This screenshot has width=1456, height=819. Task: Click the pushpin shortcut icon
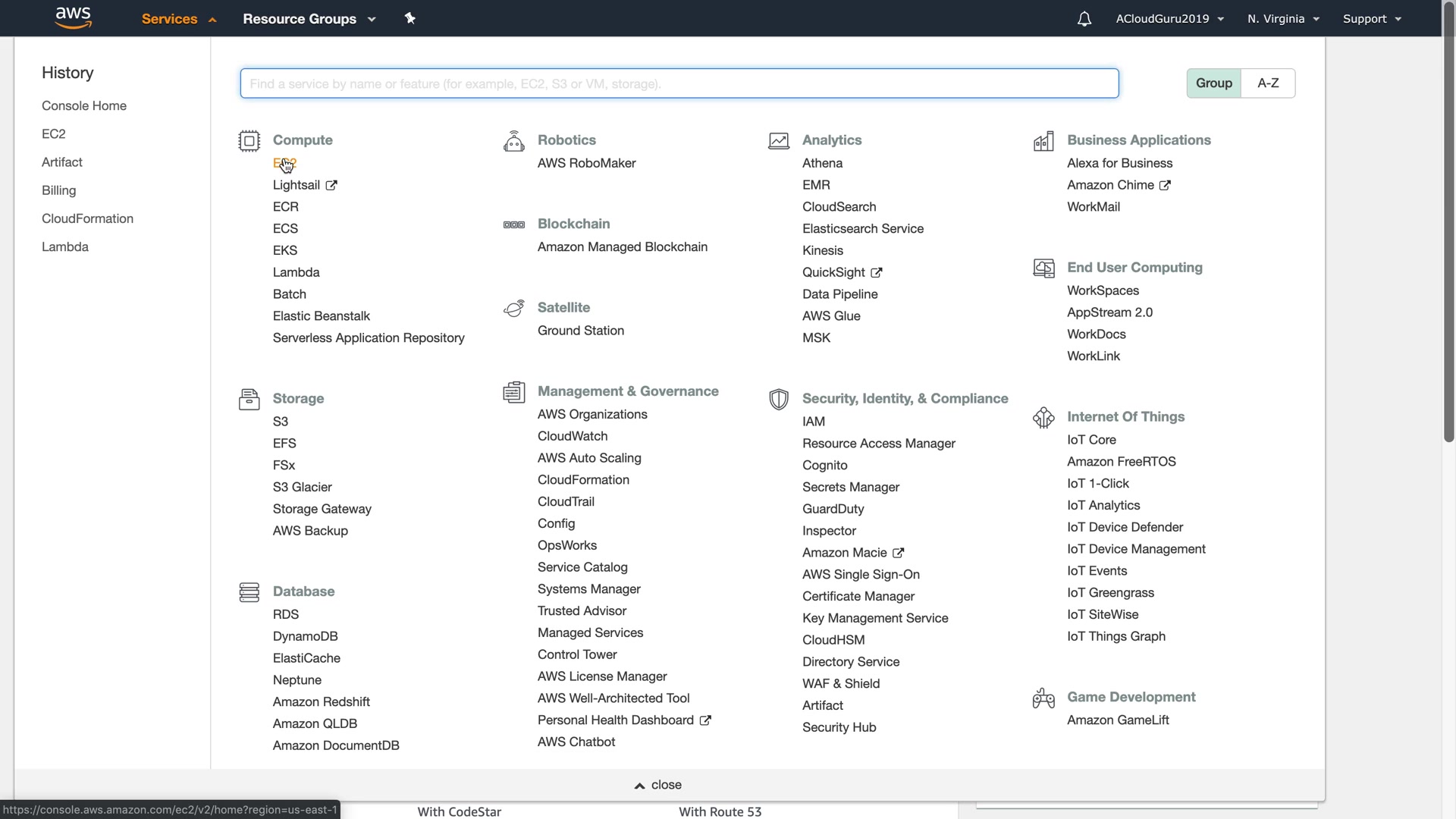click(x=409, y=18)
